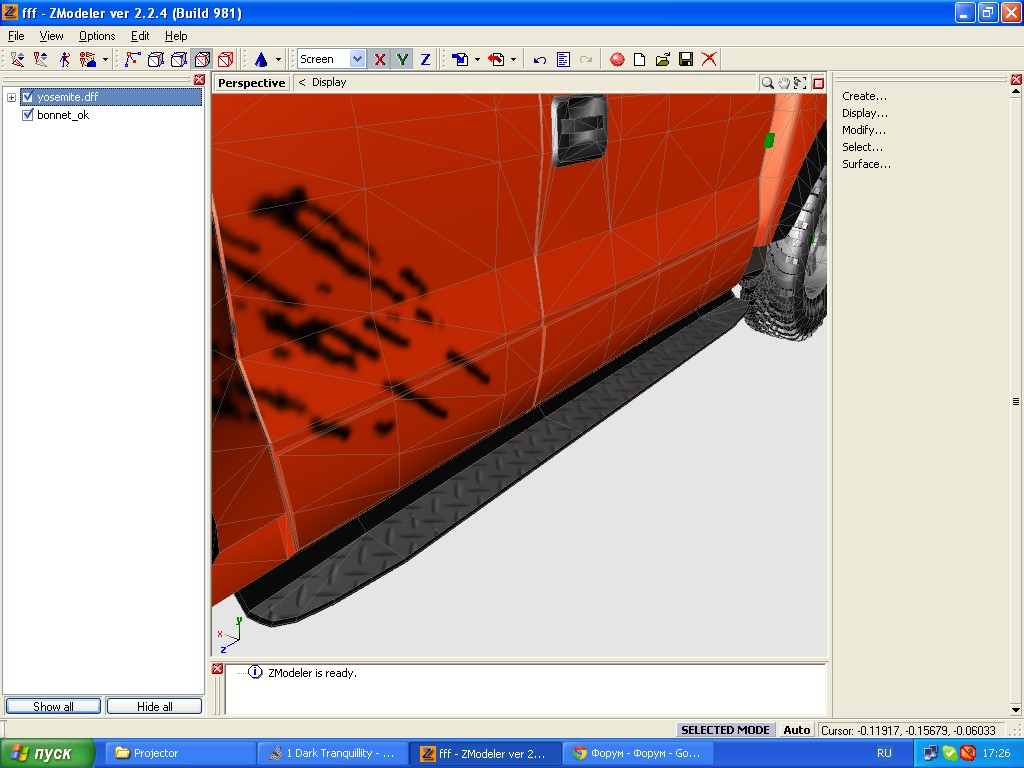This screenshot has width=1024, height=768.
Task: Open dropdown arrow next to blue cone
Action: click(x=278, y=59)
